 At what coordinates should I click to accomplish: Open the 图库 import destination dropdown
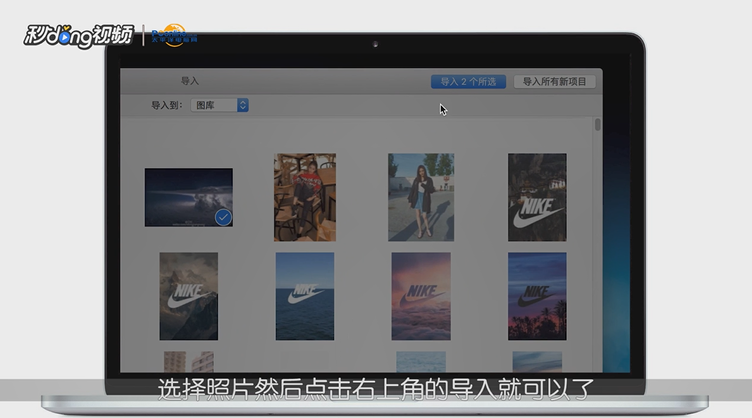[220, 105]
